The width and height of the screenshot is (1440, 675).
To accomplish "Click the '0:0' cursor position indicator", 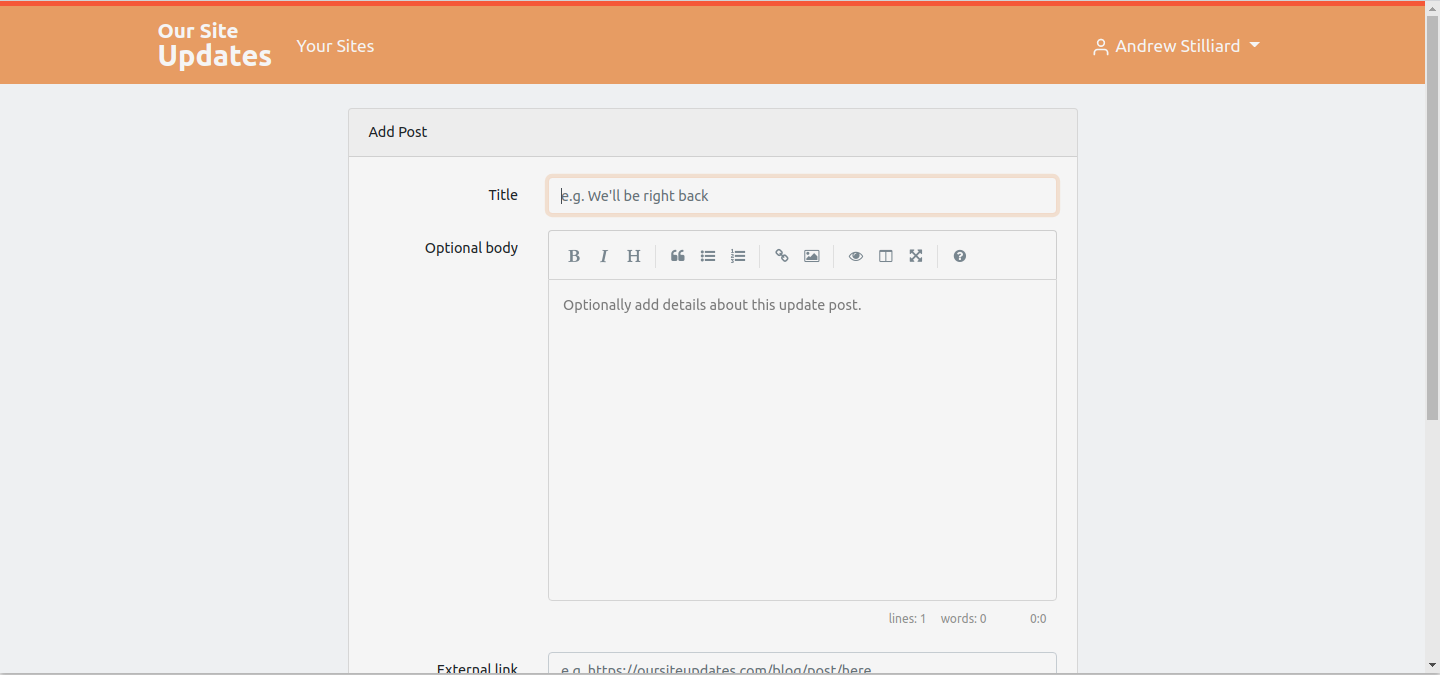I will [1038, 619].
